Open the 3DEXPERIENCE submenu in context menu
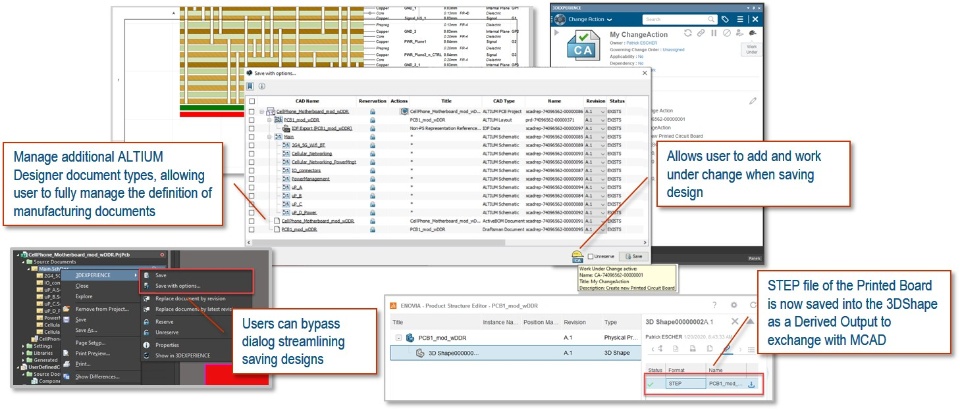The height and width of the screenshot is (410, 960). [x=100, y=275]
